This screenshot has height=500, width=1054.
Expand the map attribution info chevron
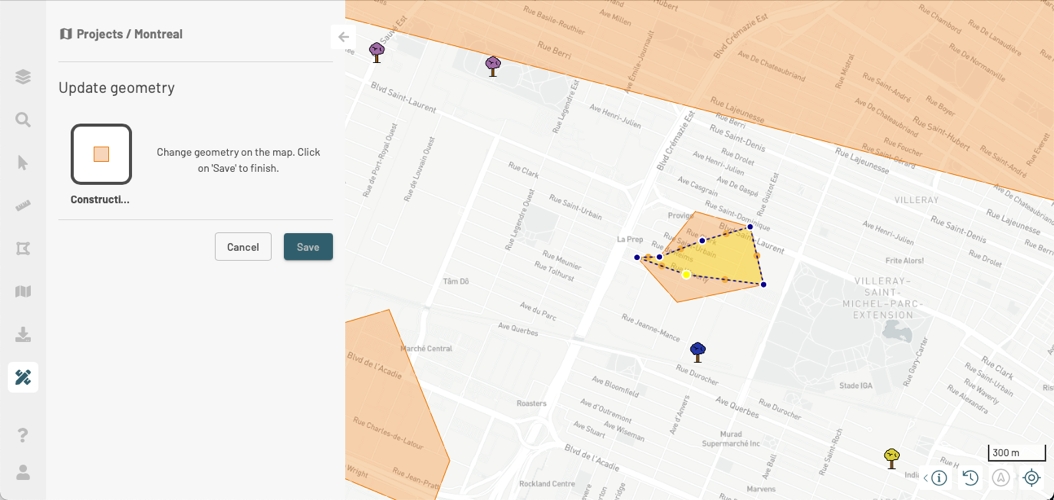coord(926,478)
